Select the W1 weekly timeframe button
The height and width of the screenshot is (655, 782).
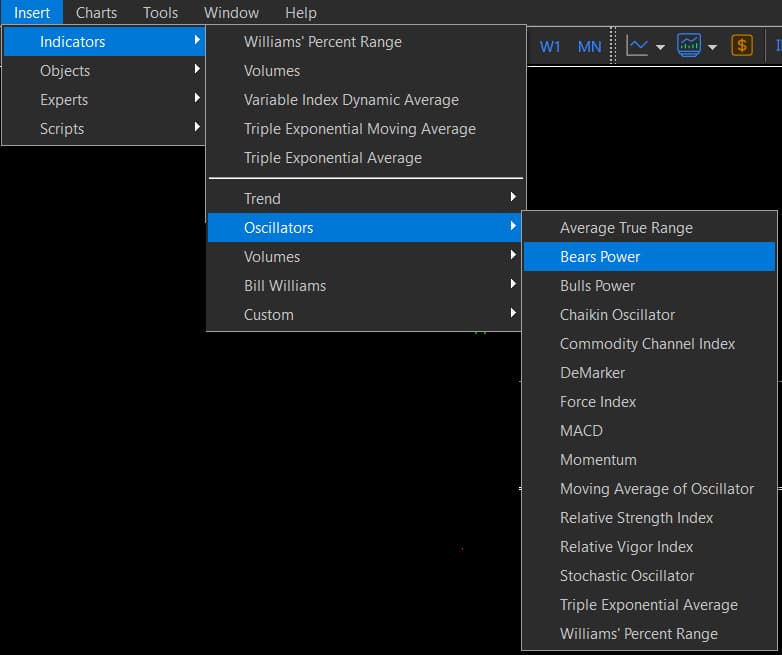[x=550, y=46]
